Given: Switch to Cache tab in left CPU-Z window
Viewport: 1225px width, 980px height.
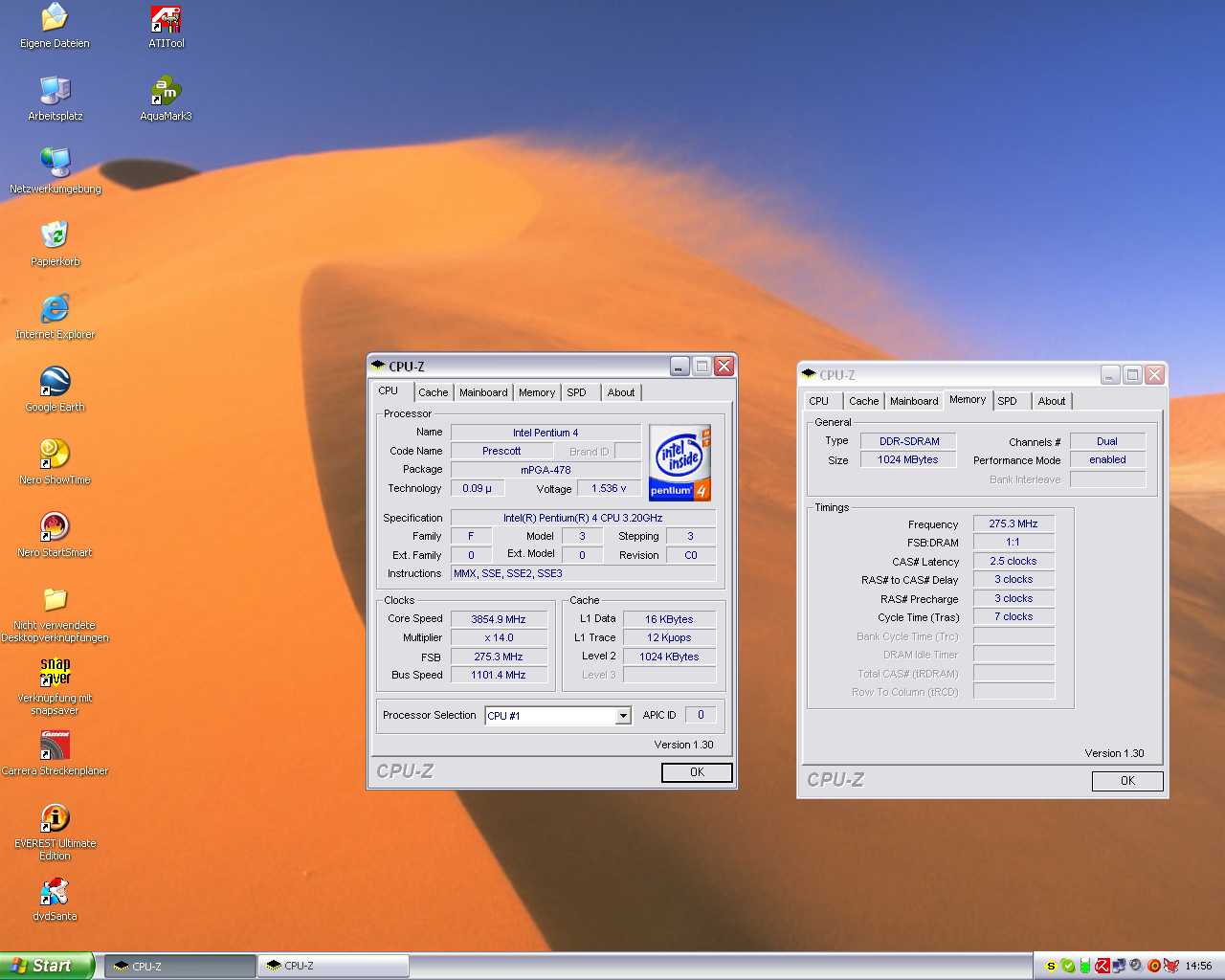Looking at the screenshot, I should click(433, 392).
